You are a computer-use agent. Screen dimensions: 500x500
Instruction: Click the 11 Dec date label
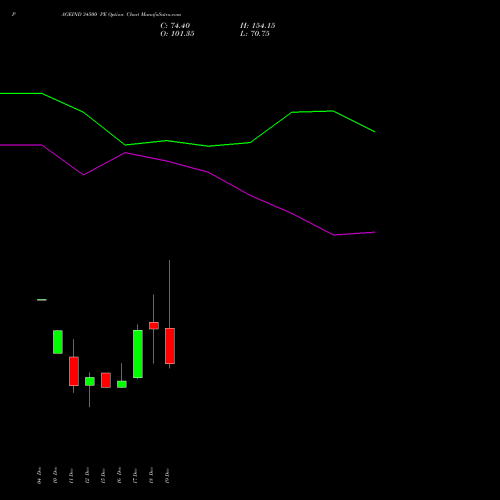pyautogui.click(x=71, y=475)
